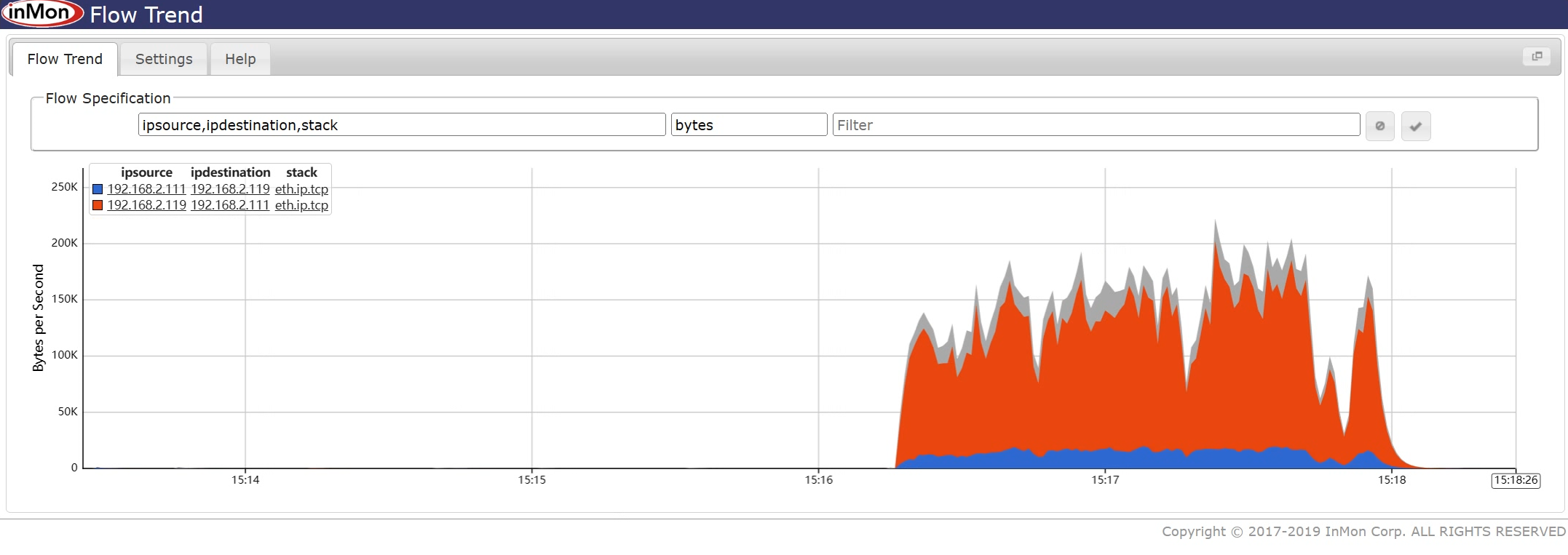Switch to the Settings tab

(x=164, y=59)
